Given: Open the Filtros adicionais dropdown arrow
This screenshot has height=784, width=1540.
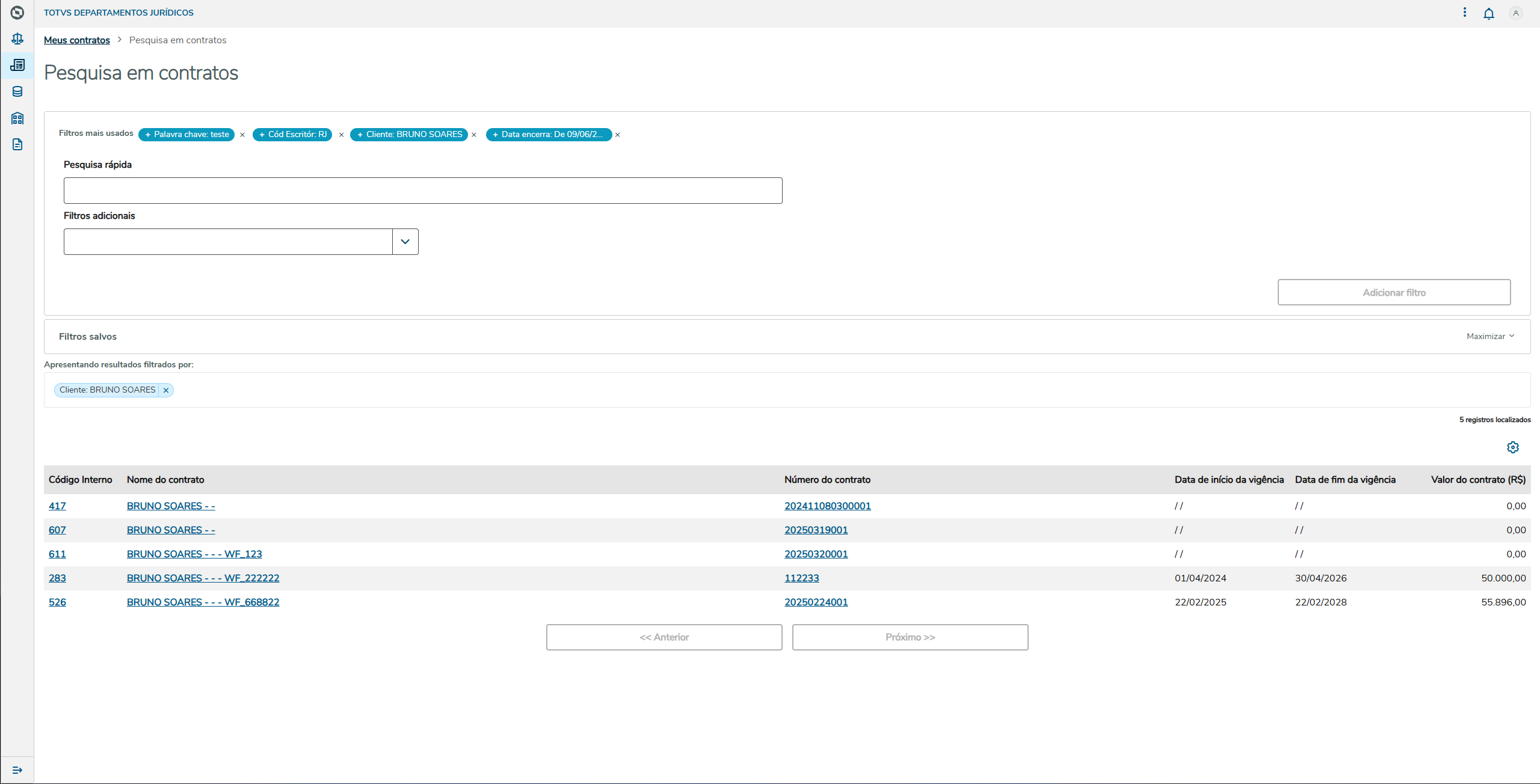Looking at the screenshot, I should pos(405,242).
